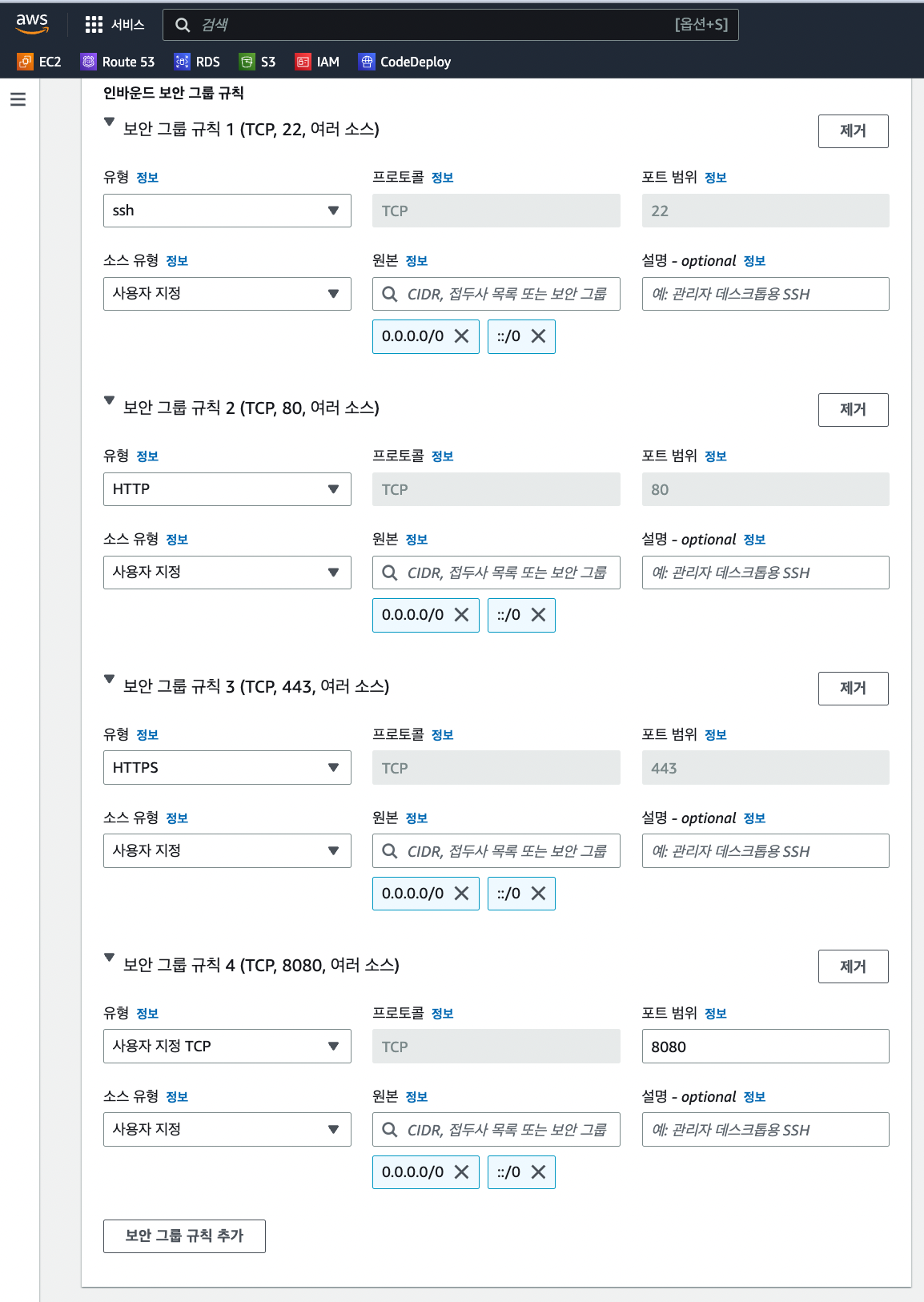Image resolution: width=924 pixels, height=1302 pixels.
Task: Click the add security group rule button
Action: click(x=184, y=1236)
